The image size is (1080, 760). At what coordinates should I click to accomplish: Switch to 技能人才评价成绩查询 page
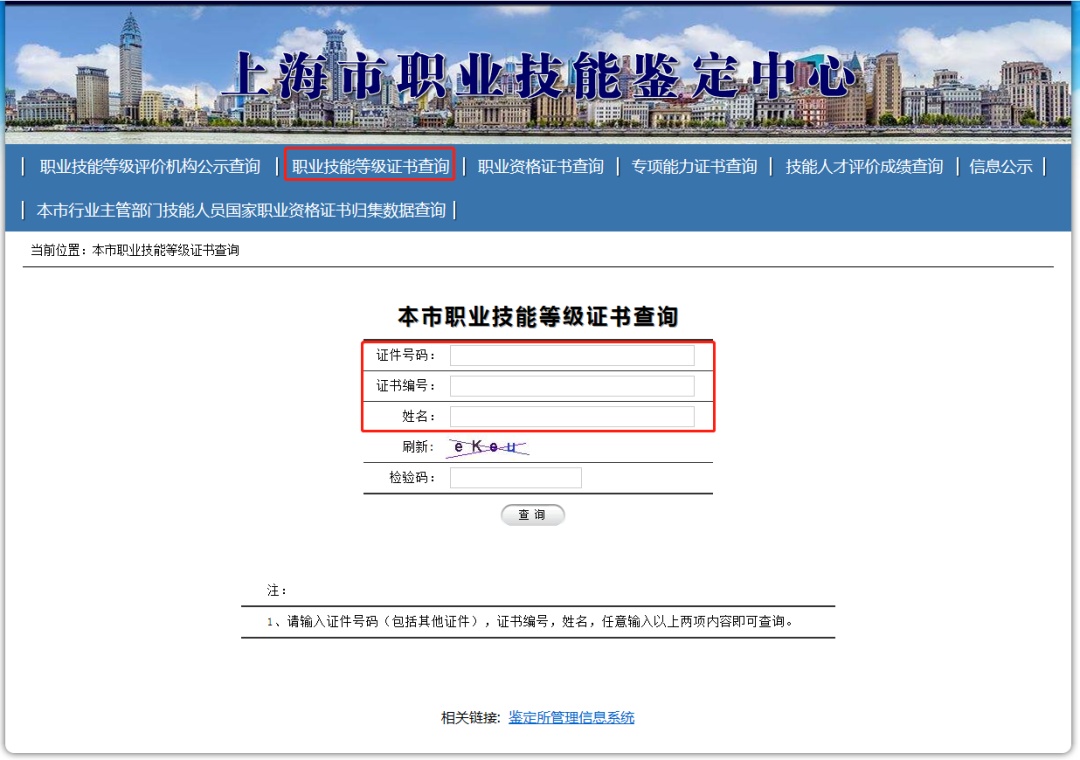(x=864, y=167)
